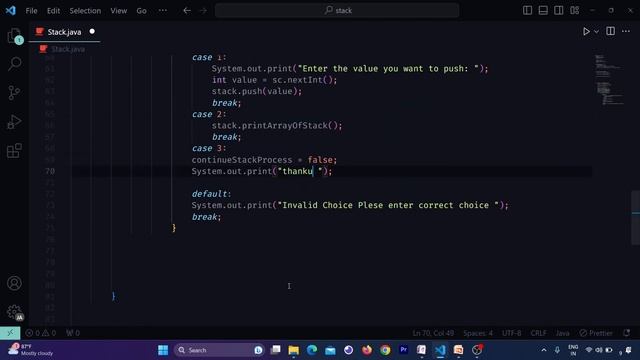Toggle the primary side bar layout
The height and width of the screenshot is (360, 640).
click(x=527, y=10)
